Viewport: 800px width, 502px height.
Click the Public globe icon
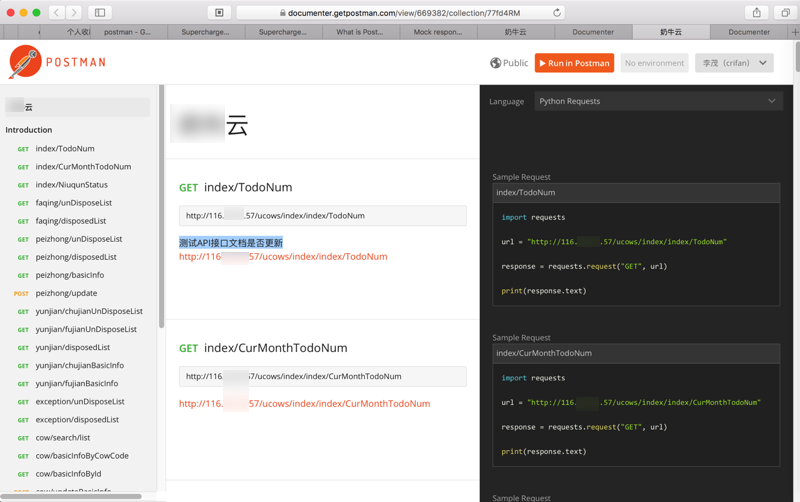pos(495,63)
